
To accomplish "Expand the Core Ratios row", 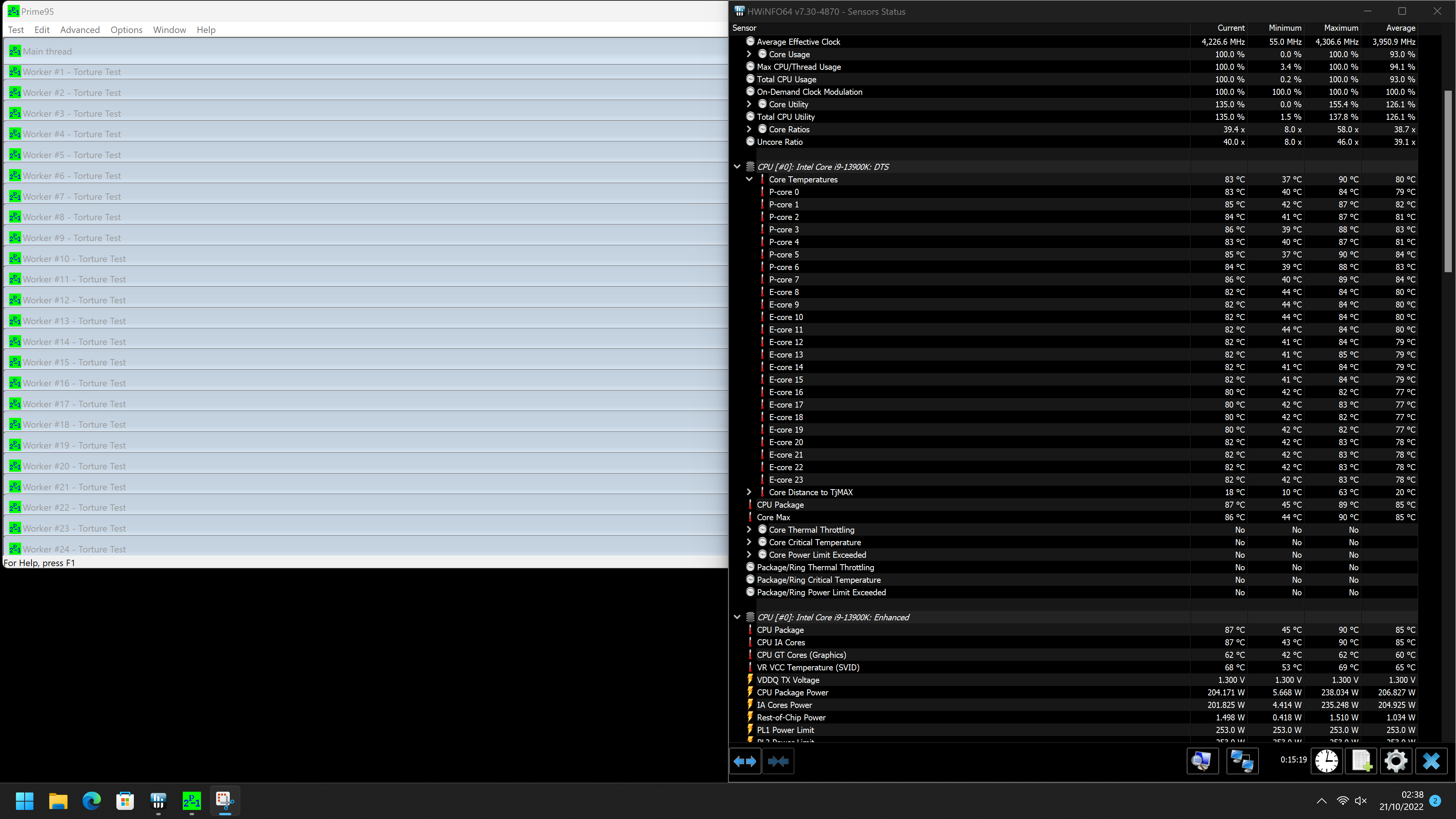I will (750, 129).
